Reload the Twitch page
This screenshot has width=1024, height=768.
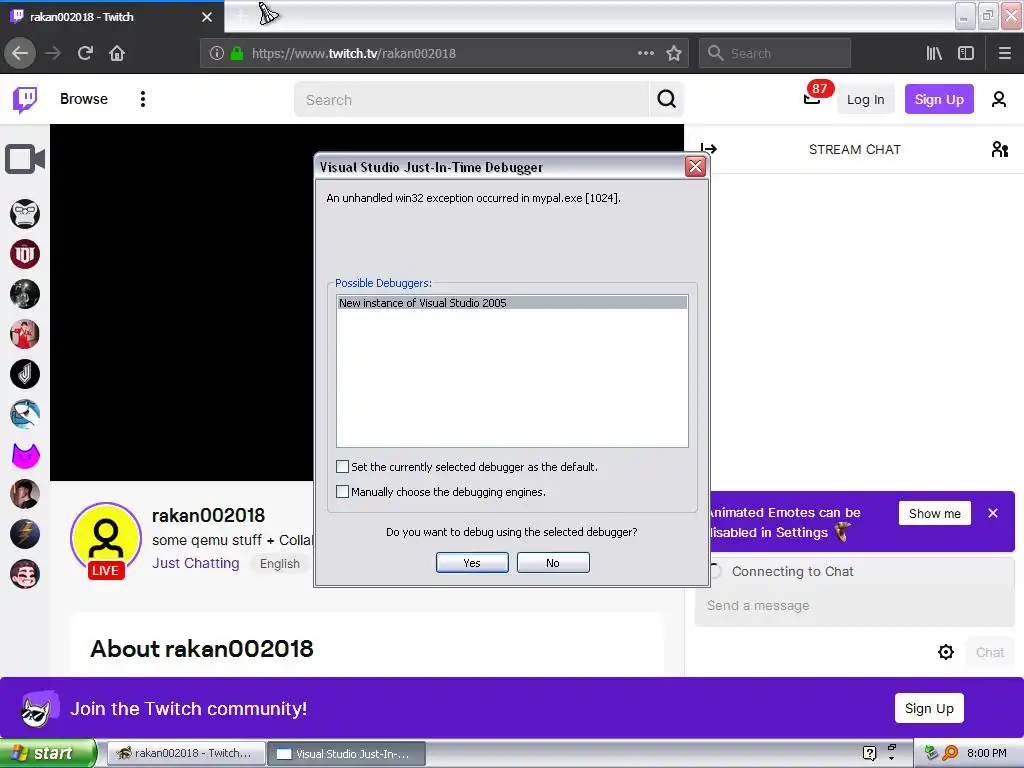pyautogui.click(x=85, y=53)
